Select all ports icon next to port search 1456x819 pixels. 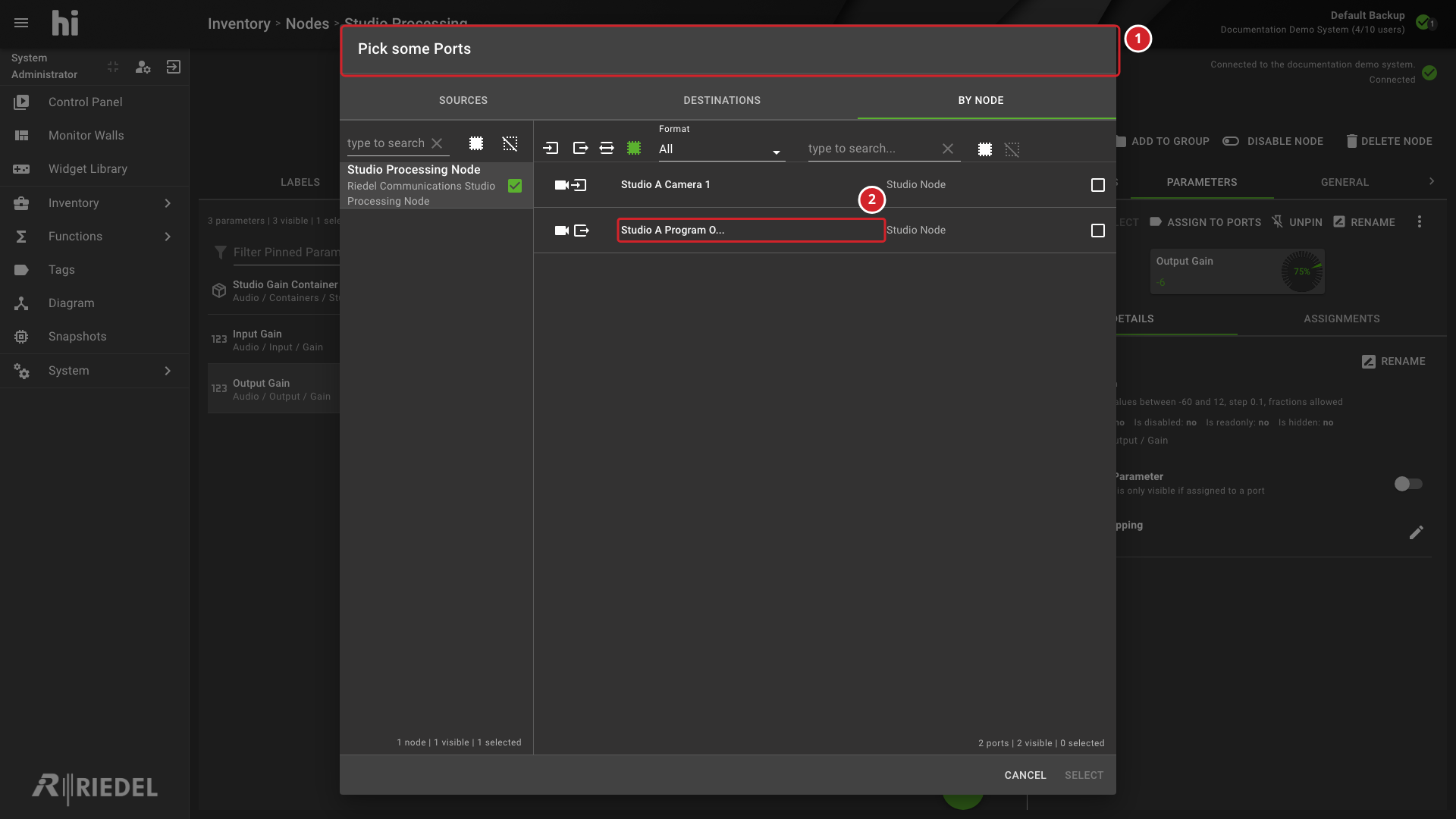coord(985,149)
